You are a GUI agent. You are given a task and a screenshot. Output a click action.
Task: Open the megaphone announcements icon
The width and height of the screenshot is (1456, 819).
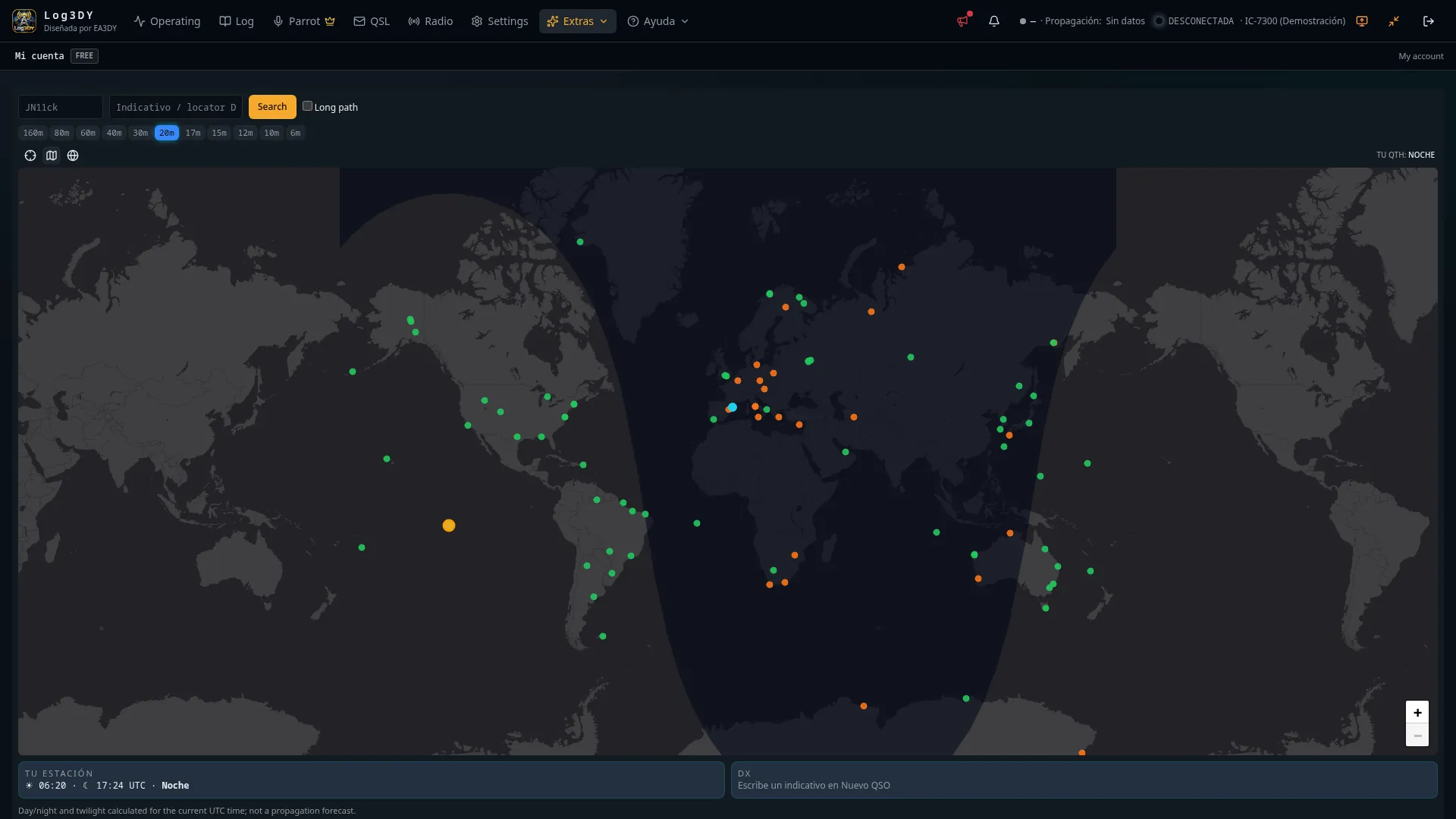(962, 21)
